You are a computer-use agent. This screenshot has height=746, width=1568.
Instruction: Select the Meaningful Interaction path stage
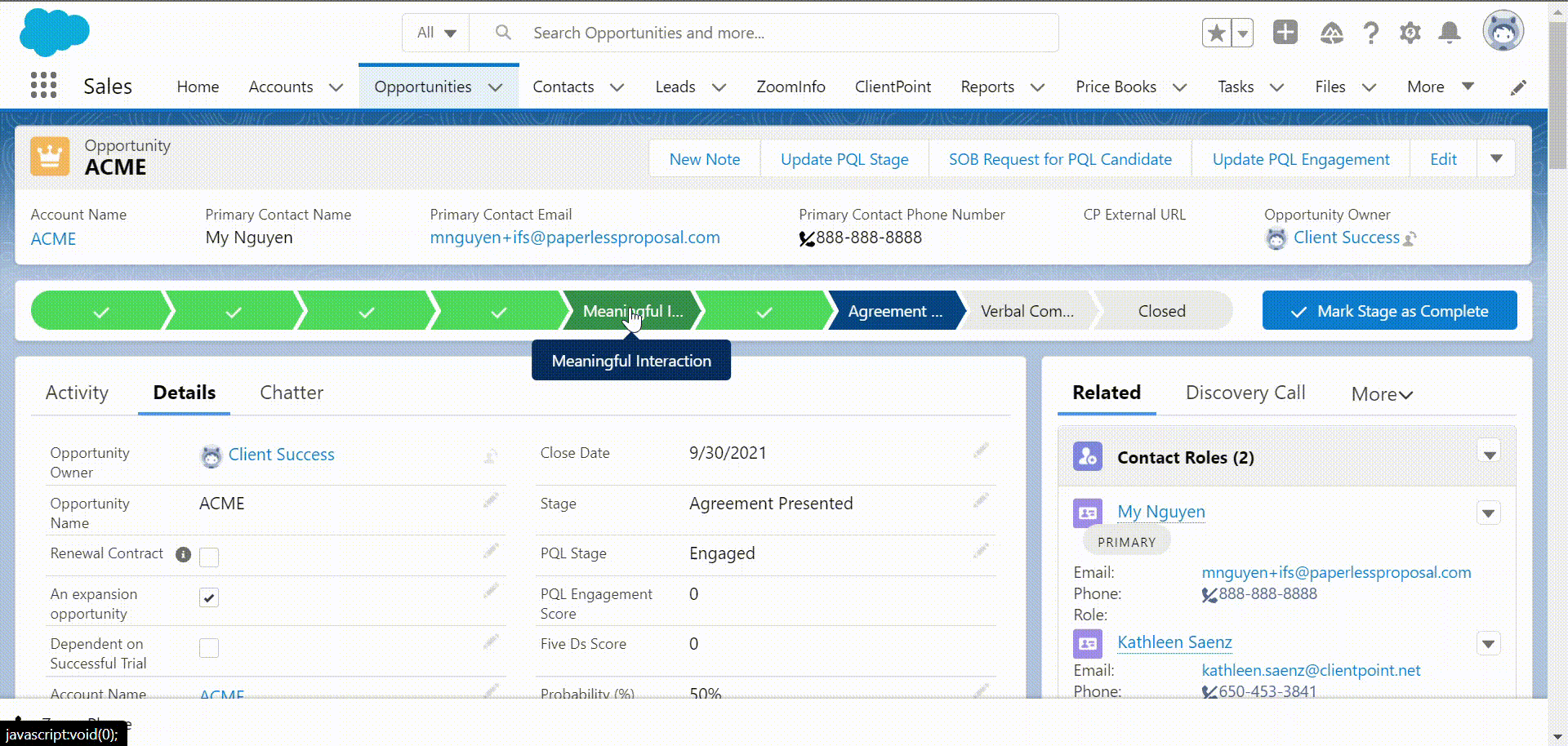[x=632, y=311]
